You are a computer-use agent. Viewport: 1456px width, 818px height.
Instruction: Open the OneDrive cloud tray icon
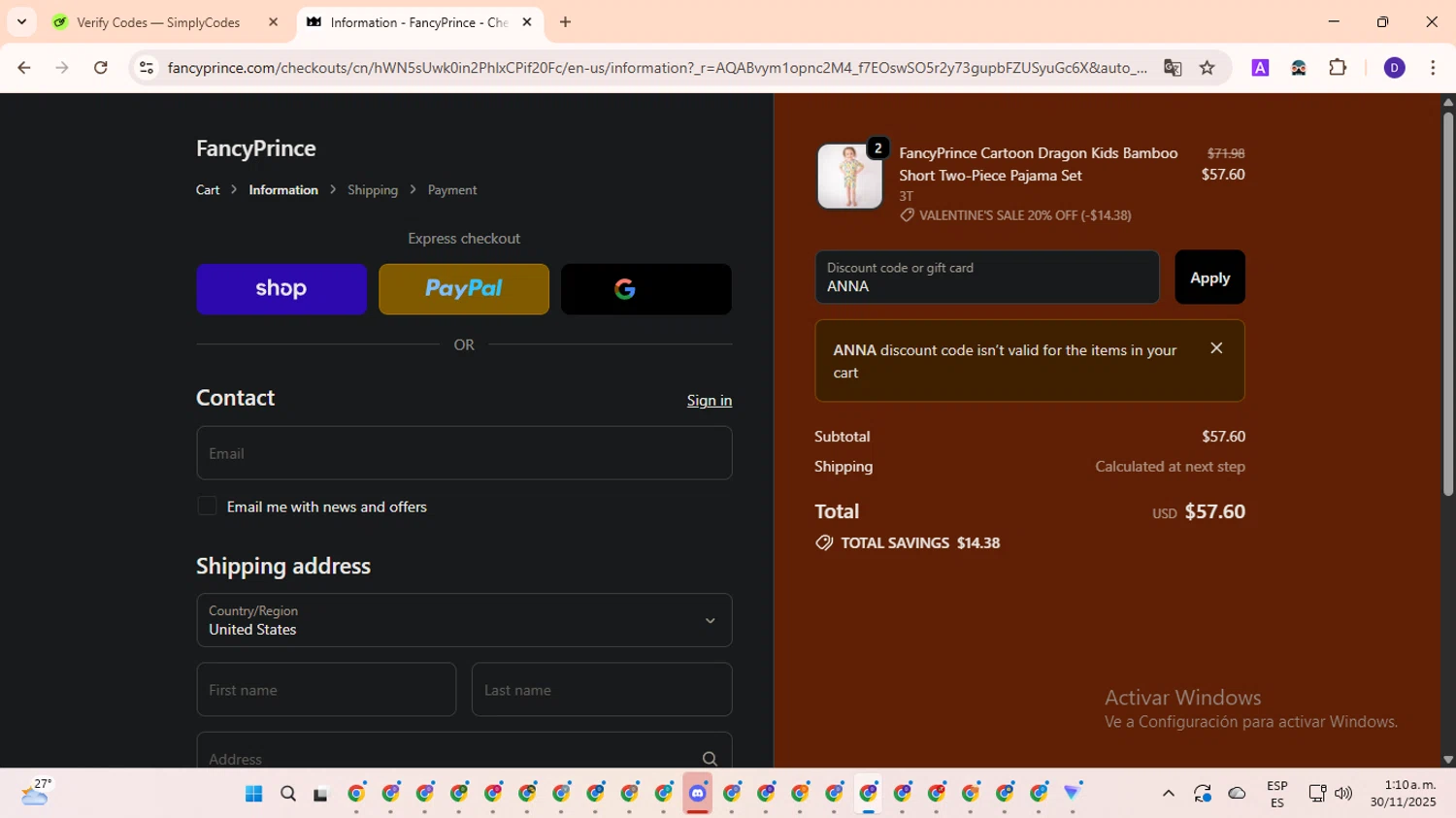tap(1237, 794)
